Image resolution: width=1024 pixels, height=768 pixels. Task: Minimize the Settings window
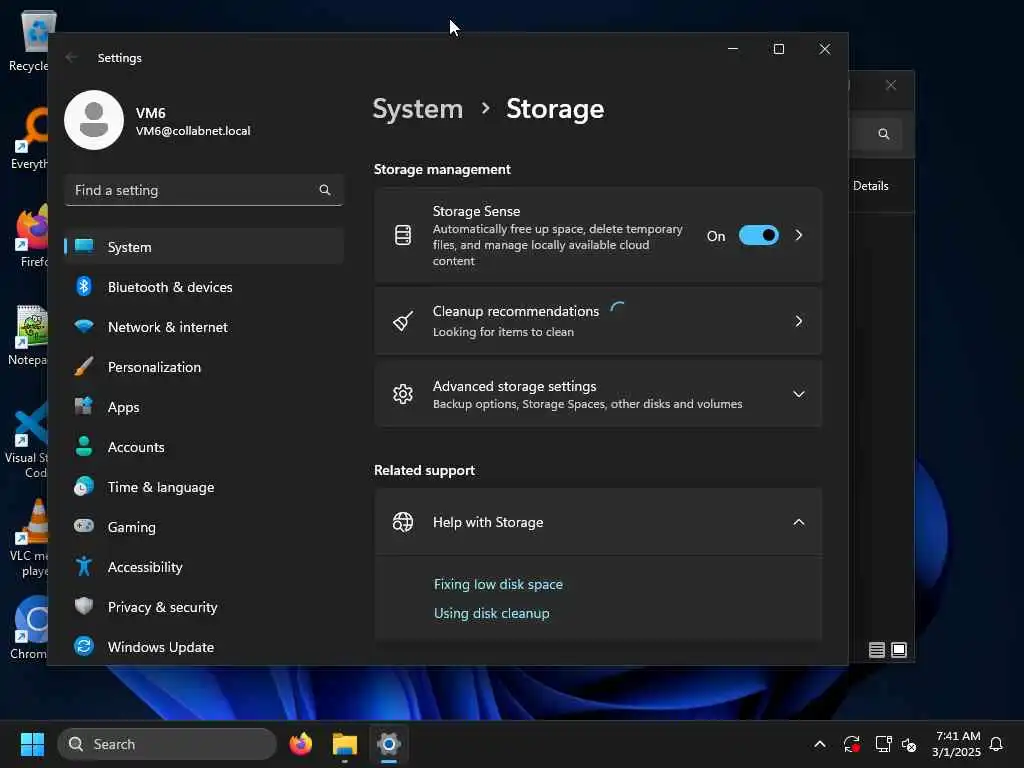733,49
